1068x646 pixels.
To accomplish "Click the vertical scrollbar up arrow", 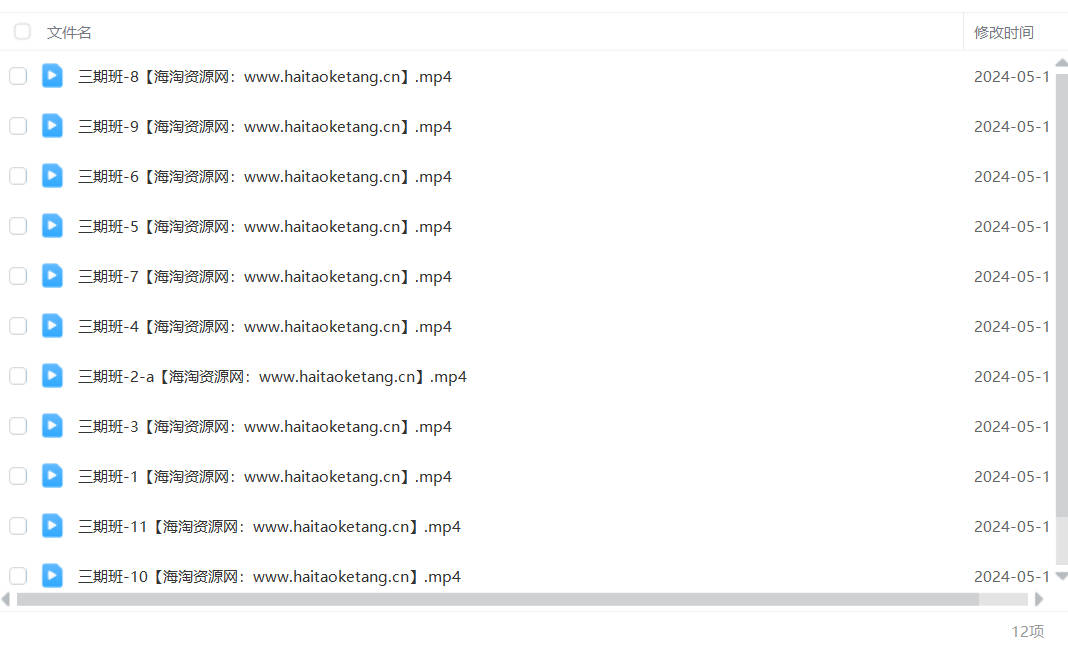I will 1061,63.
